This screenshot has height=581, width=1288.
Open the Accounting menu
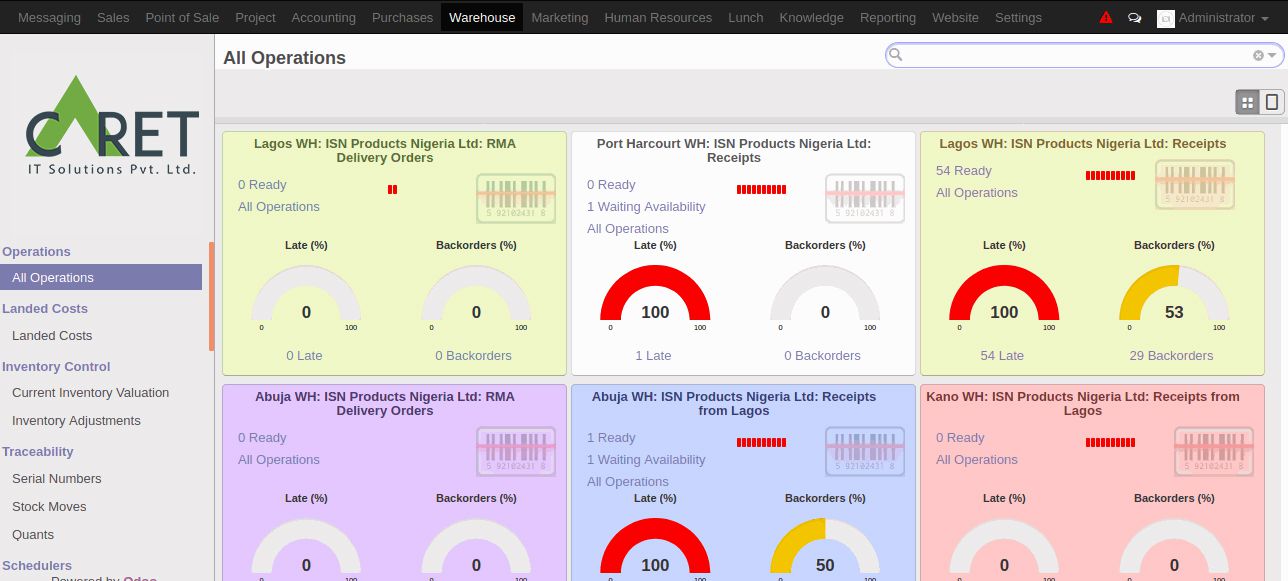pos(323,17)
